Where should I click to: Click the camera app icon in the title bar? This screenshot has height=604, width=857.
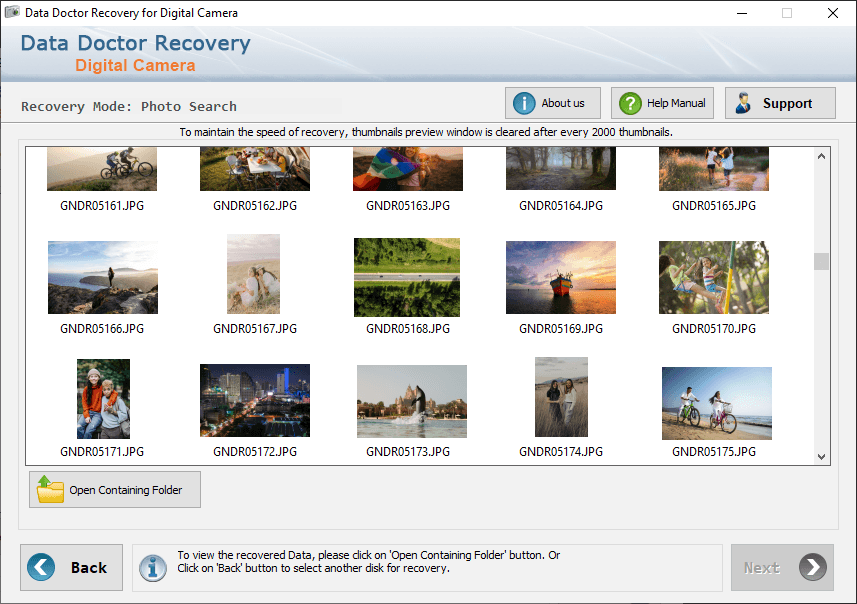pyautogui.click(x=12, y=12)
